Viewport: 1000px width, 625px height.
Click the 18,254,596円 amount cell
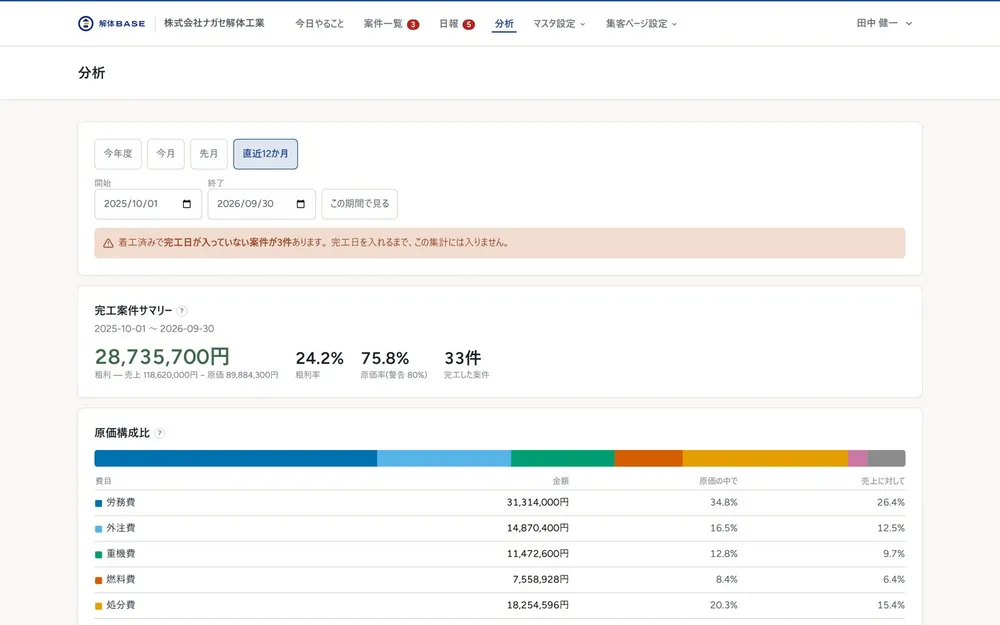click(538, 605)
